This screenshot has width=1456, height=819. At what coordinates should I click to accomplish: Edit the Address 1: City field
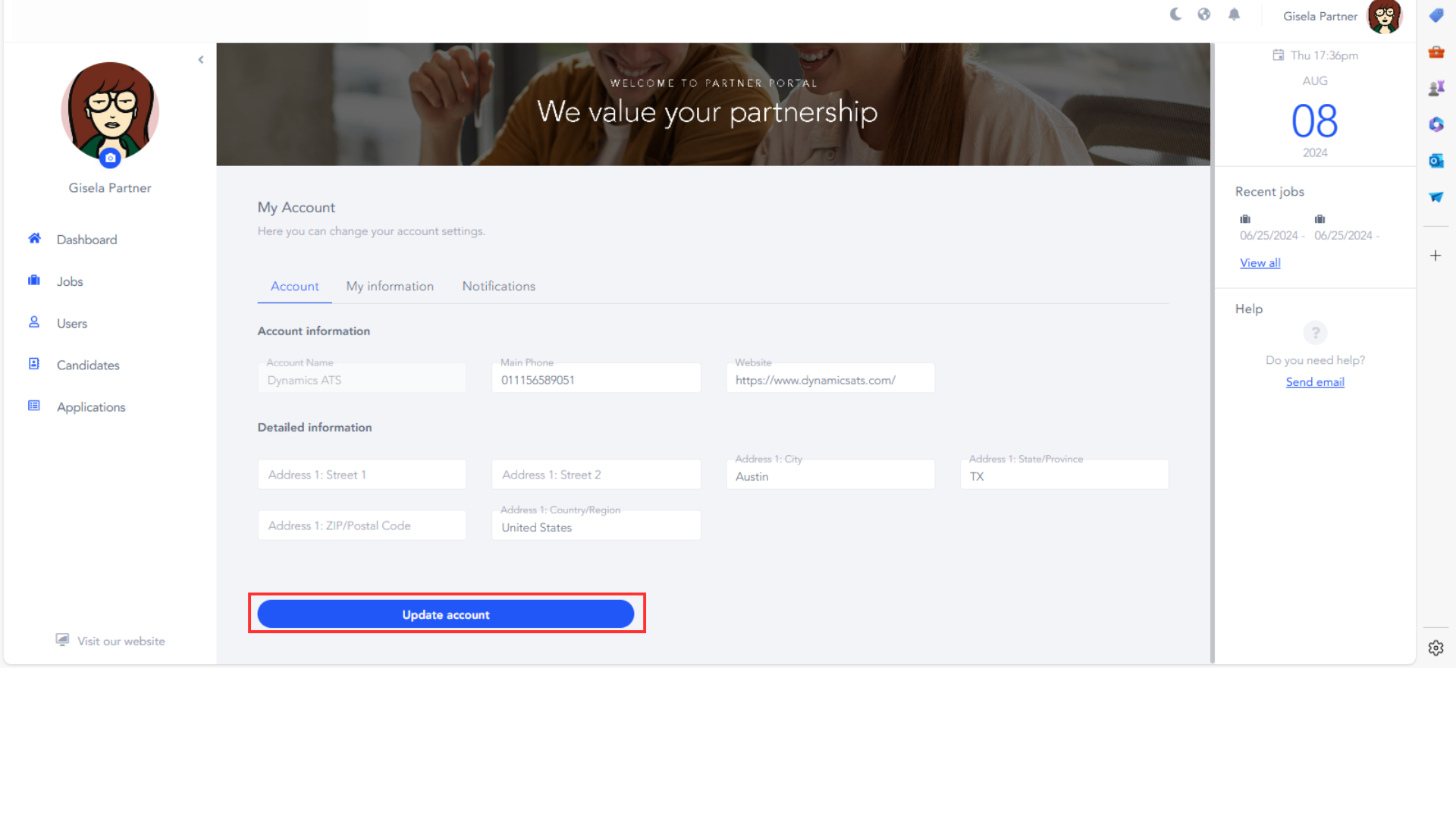coord(830,474)
